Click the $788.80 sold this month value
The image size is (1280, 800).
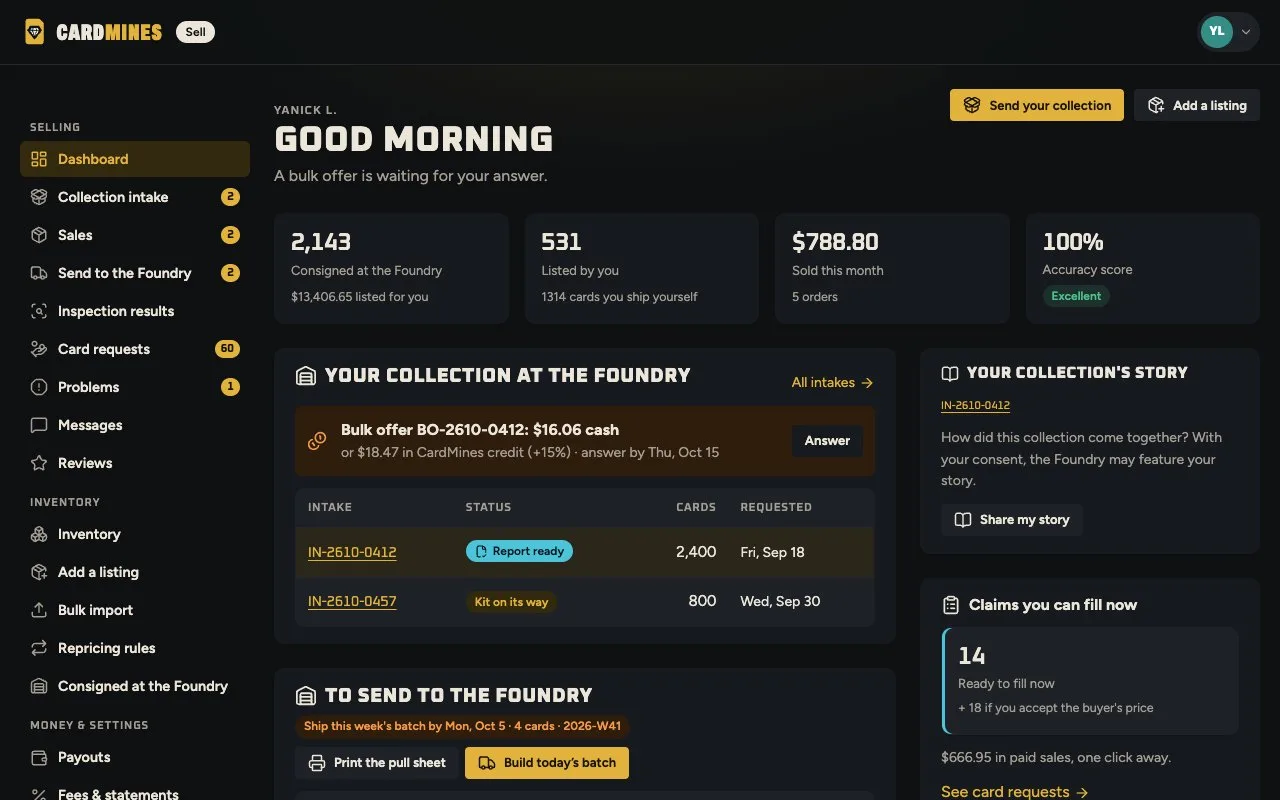point(835,242)
